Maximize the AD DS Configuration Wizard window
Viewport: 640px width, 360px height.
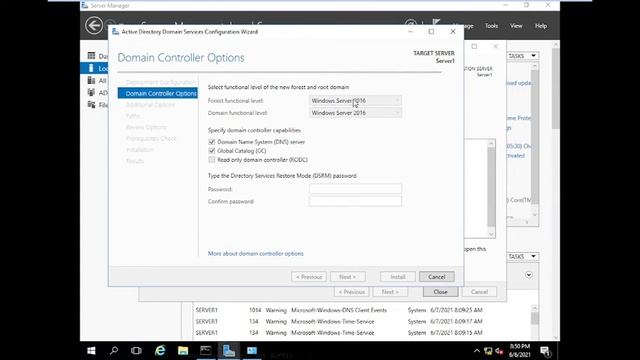coord(431,31)
